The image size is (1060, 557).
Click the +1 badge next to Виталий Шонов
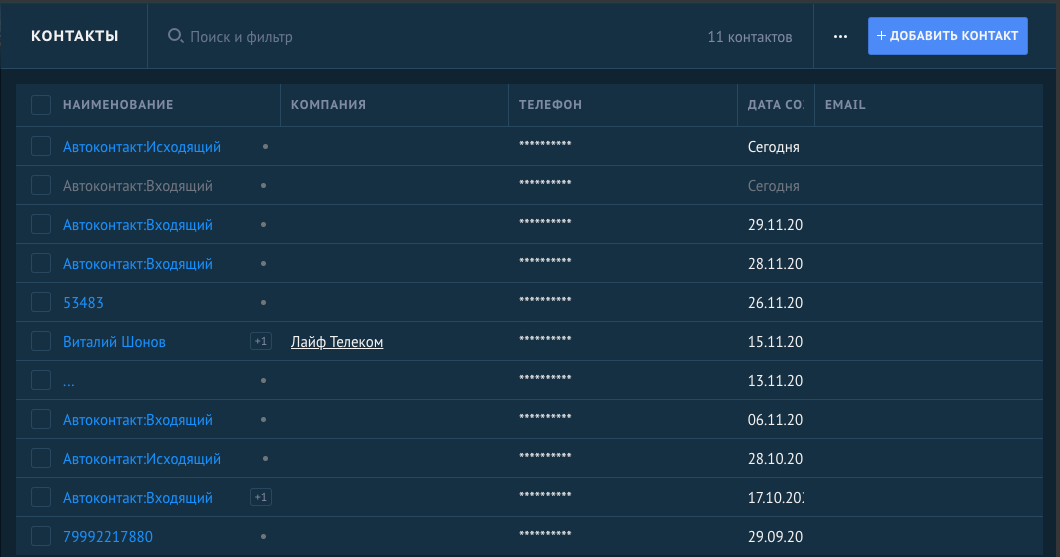(260, 342)
